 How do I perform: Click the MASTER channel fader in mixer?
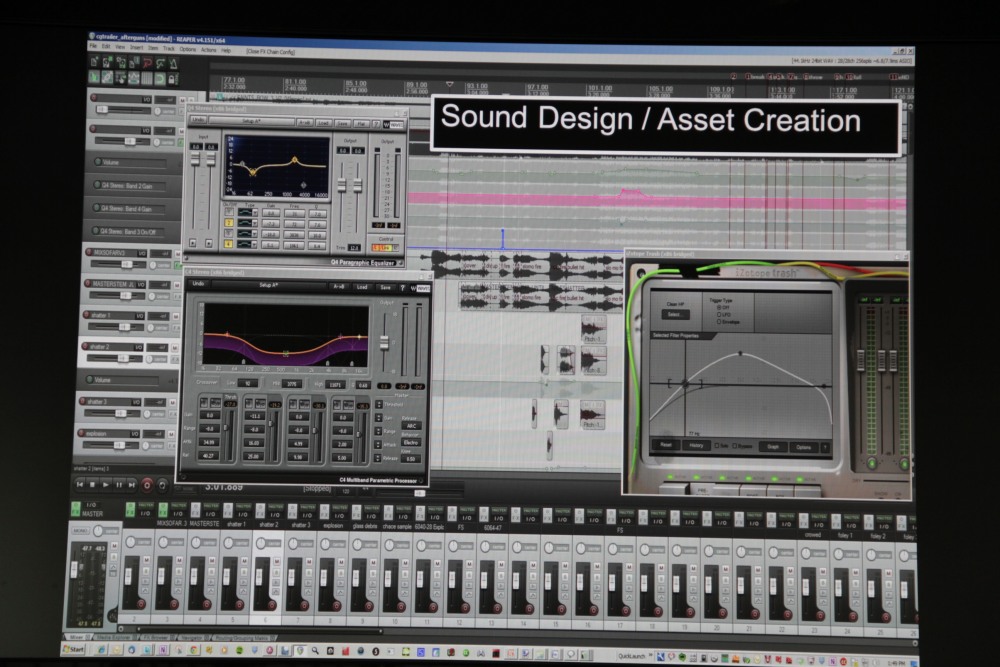pos(74,569)
